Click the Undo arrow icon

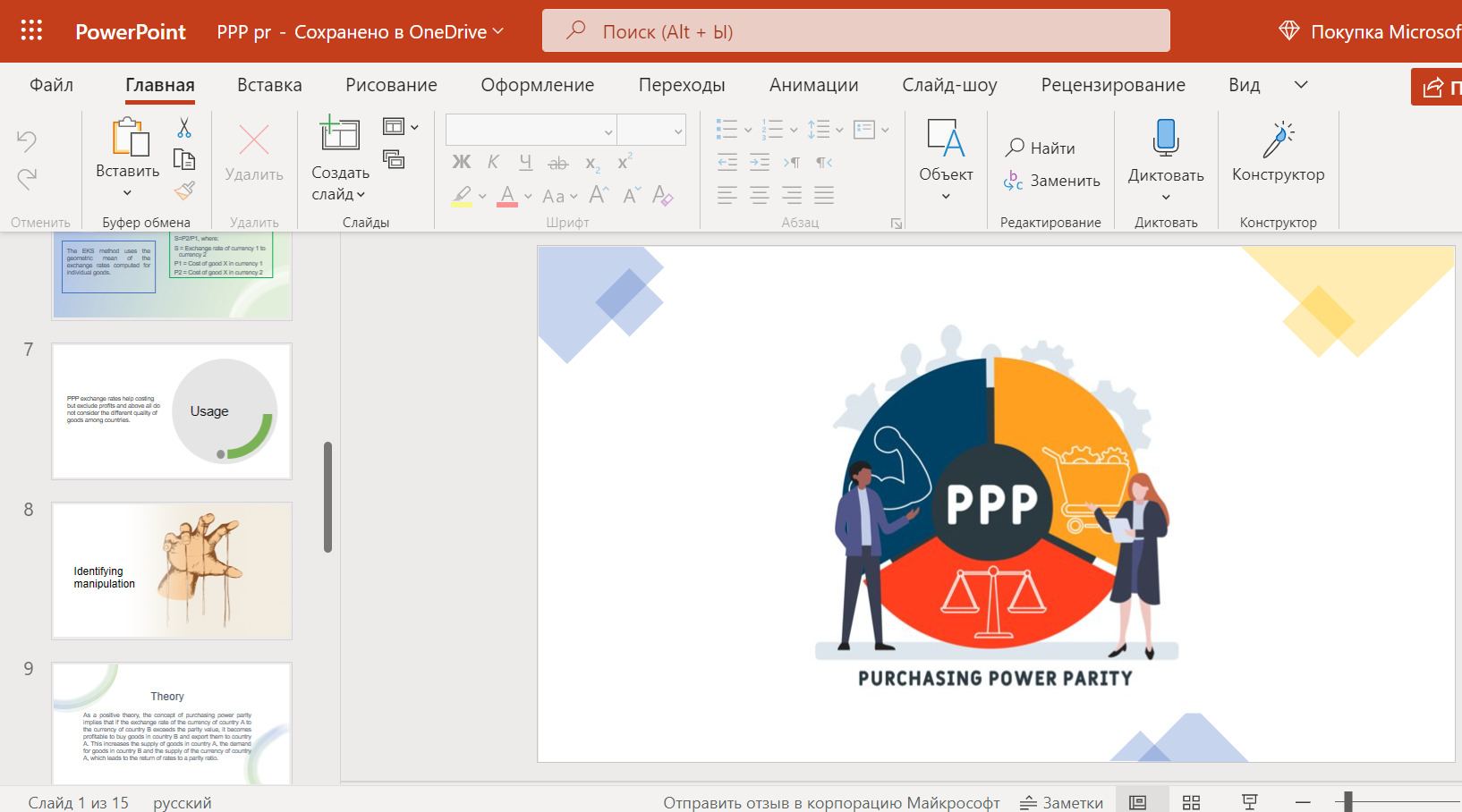point(27,140)
